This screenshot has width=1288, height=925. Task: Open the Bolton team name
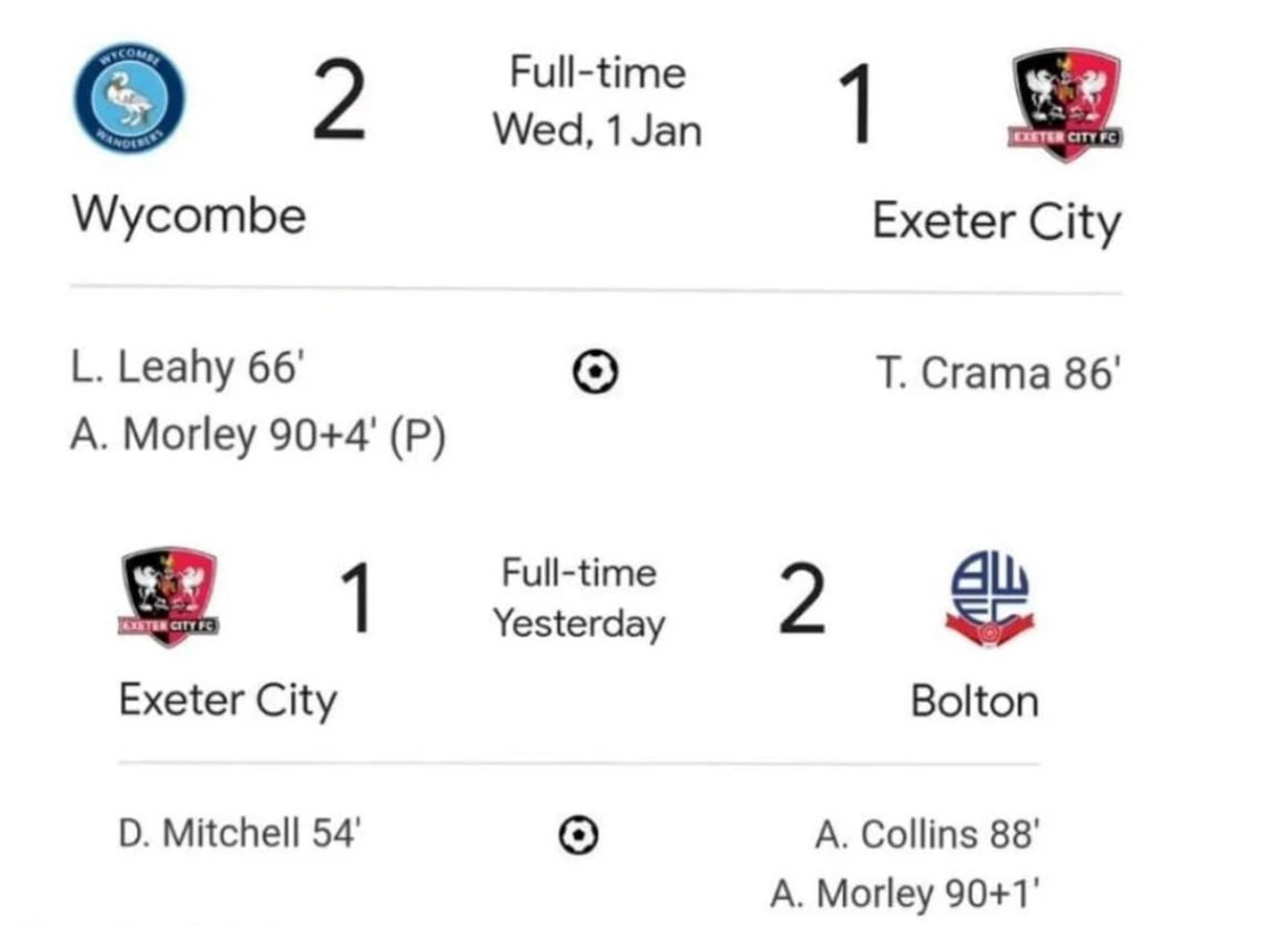pyautogui.click(x=975, y=701)
